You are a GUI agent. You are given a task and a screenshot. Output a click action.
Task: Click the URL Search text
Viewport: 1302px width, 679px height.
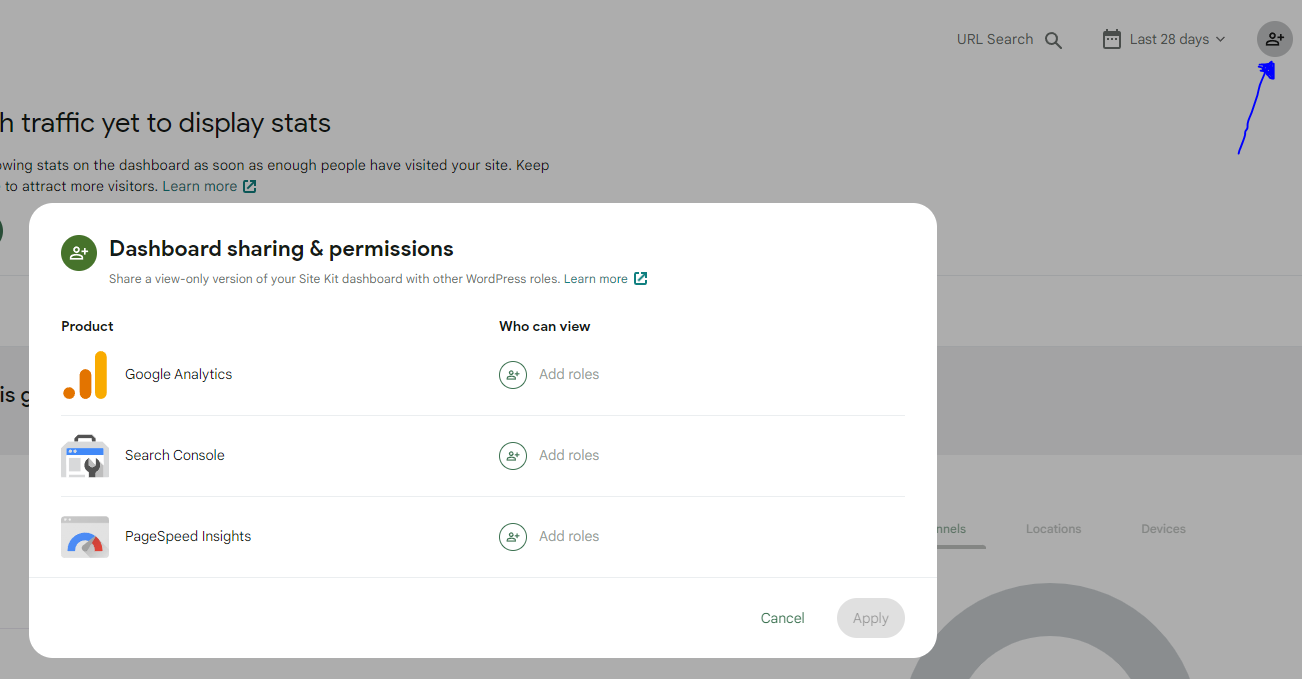click(x=994, y=39)
